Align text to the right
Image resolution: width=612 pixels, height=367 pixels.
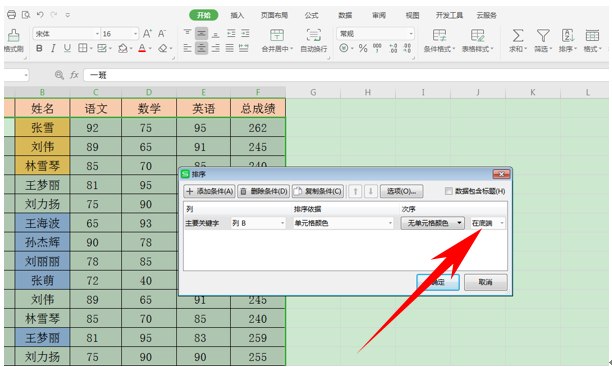(215, 48)
